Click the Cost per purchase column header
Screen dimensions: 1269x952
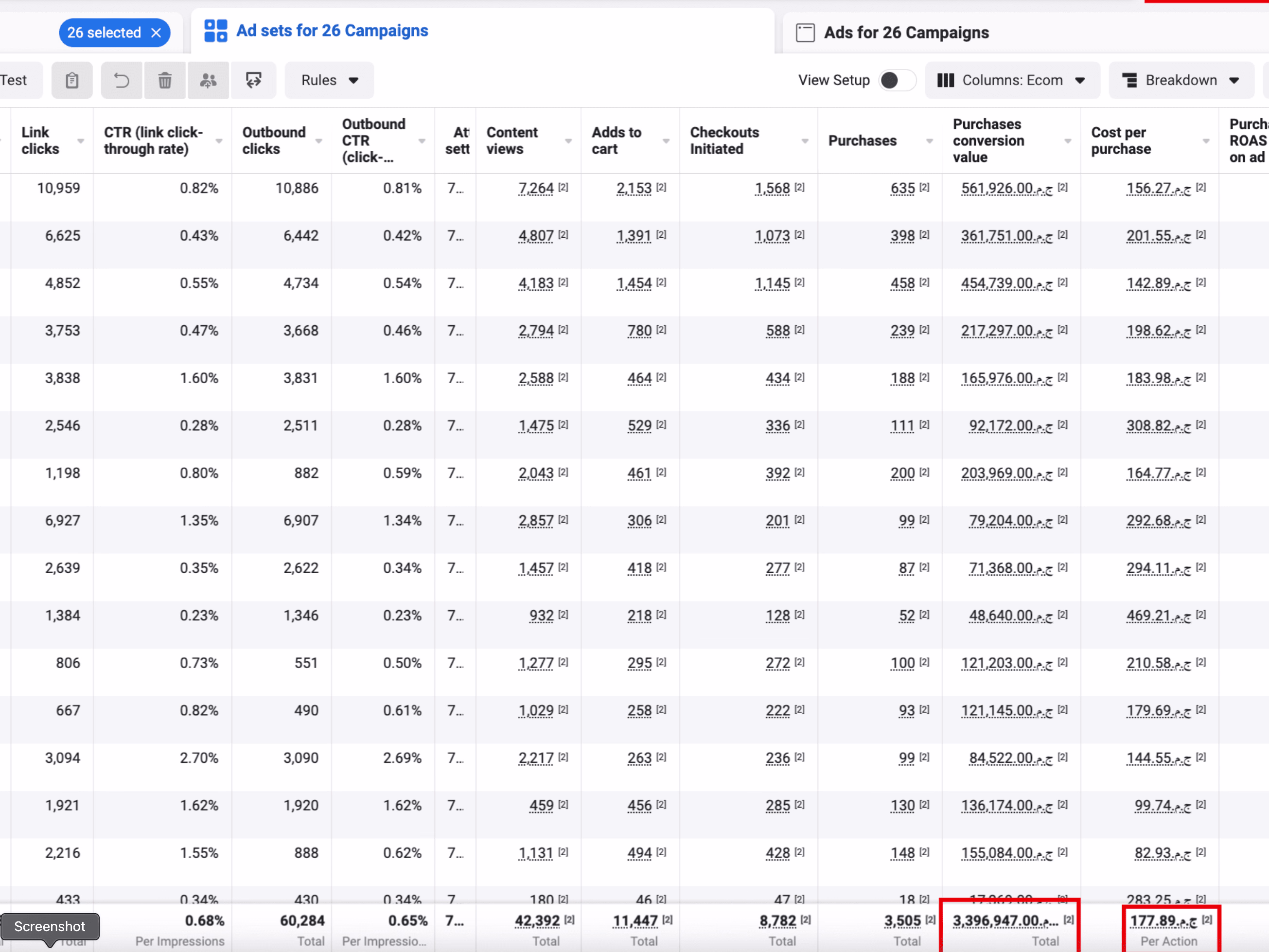[x=1120, y=141]
